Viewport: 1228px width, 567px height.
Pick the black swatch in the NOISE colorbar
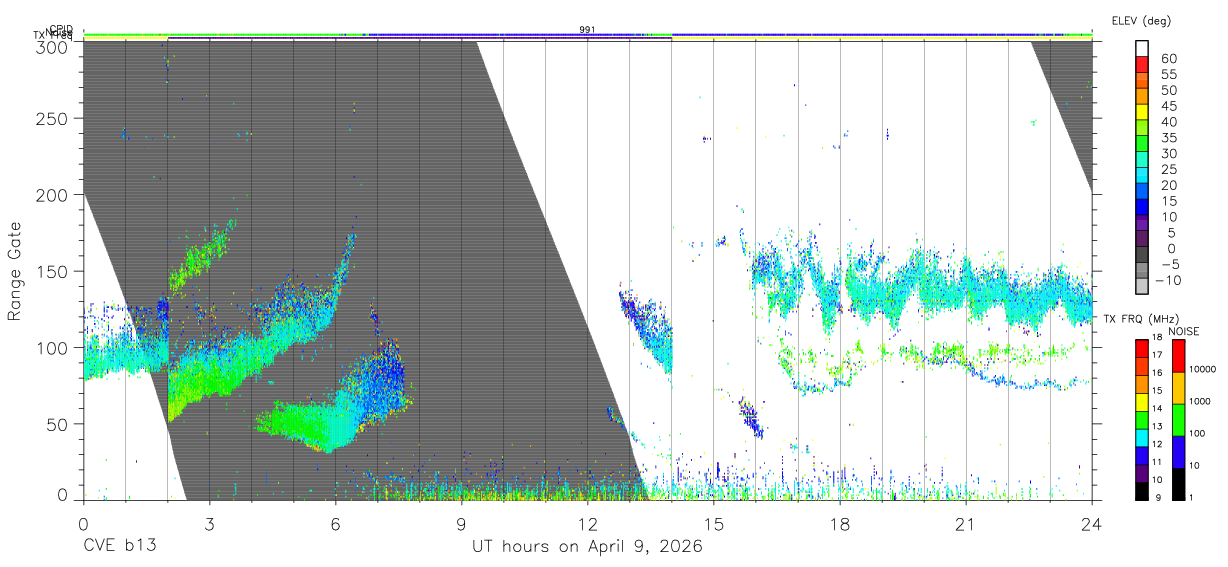(x=1179, y=483)
